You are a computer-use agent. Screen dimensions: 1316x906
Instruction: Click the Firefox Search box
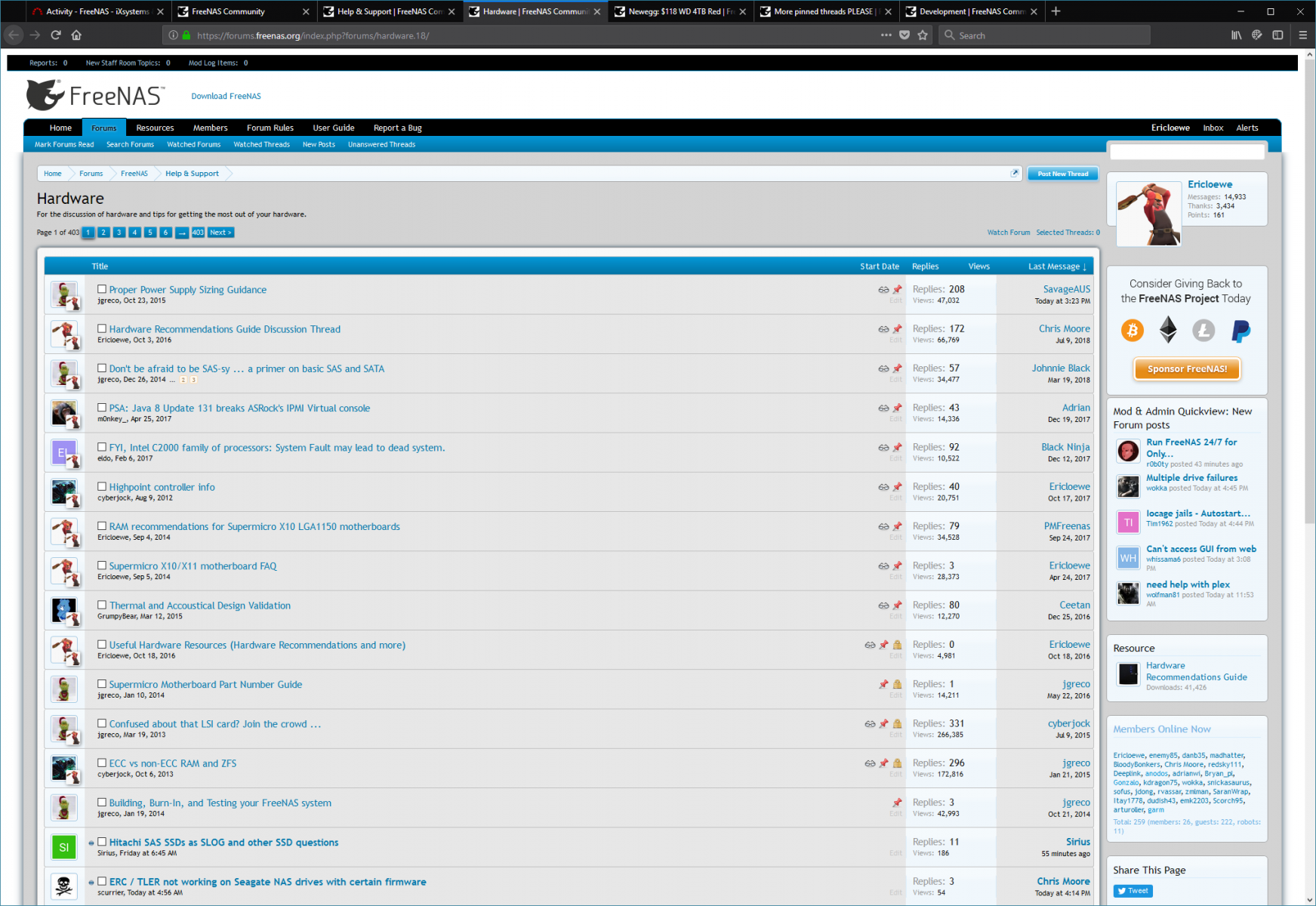point(1045,35)
